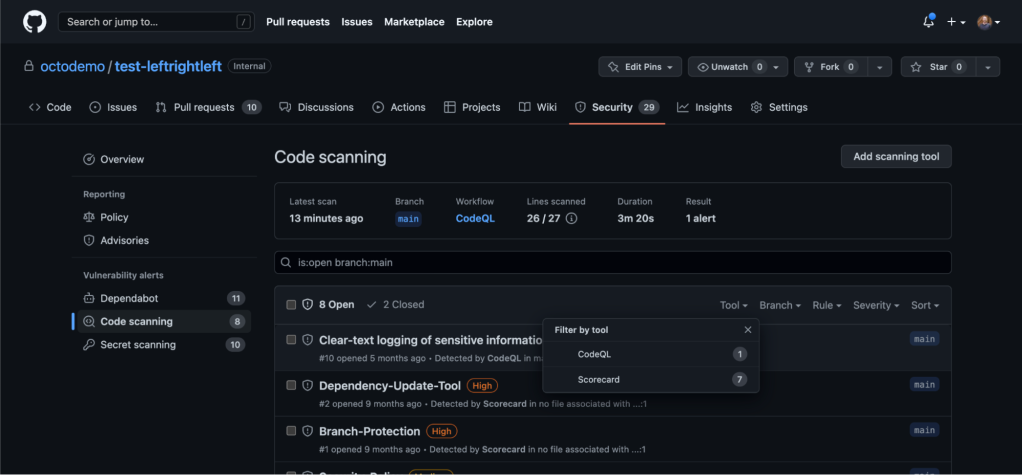Open the notifications bell icon

928,21
